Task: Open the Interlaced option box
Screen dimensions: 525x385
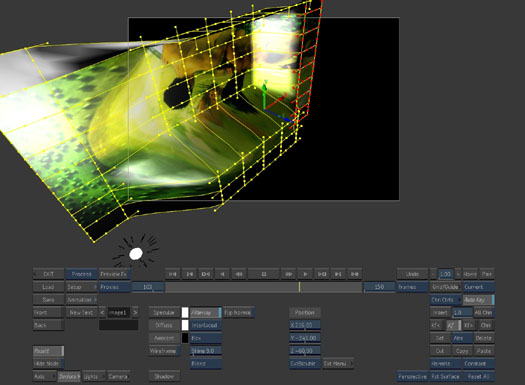Action: tap(206, 325)
